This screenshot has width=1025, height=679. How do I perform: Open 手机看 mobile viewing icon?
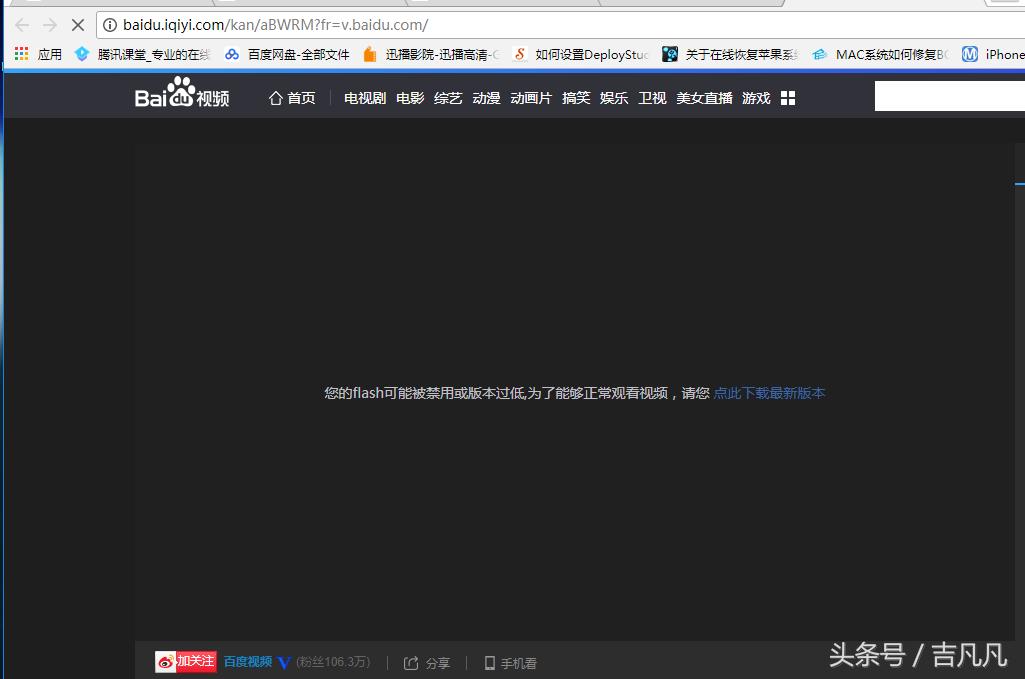489,663
